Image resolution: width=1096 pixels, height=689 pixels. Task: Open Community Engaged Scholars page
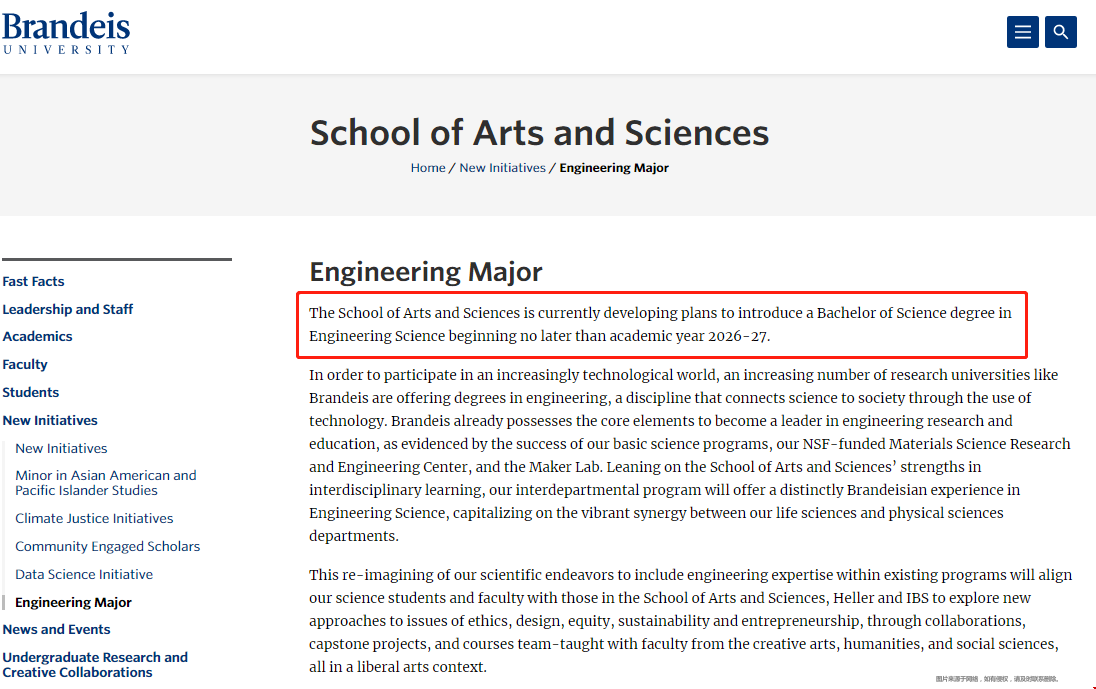point(107,546)
